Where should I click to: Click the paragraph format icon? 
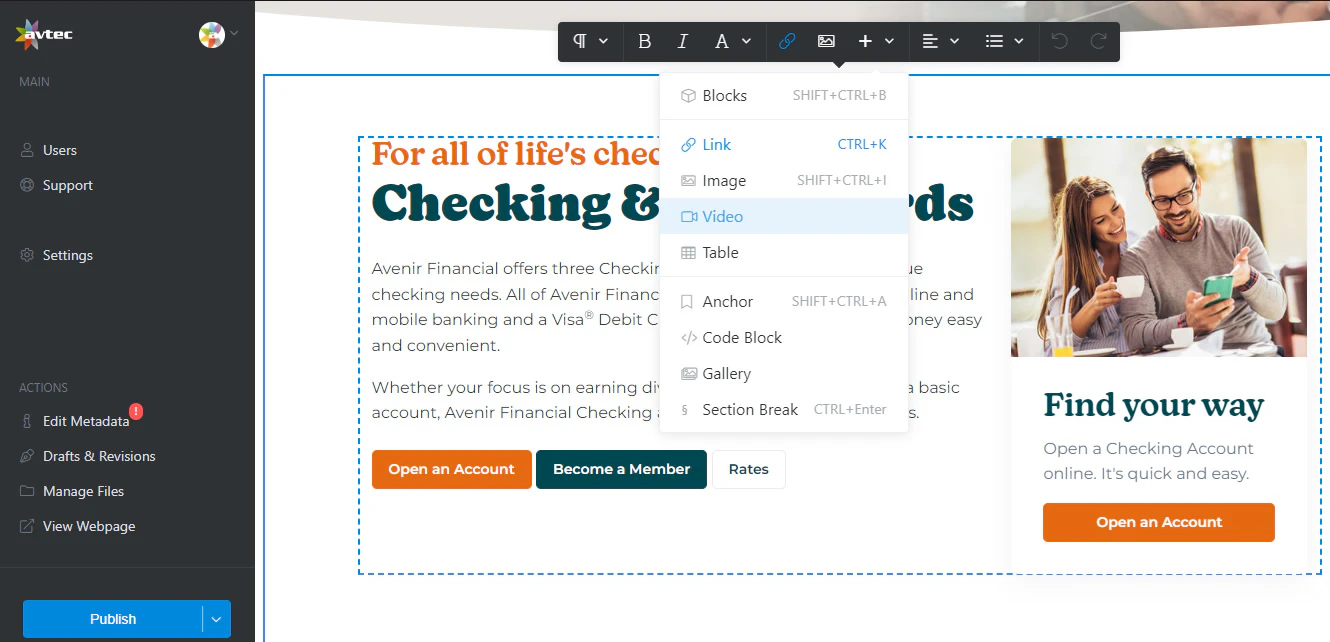pos(580,41)
